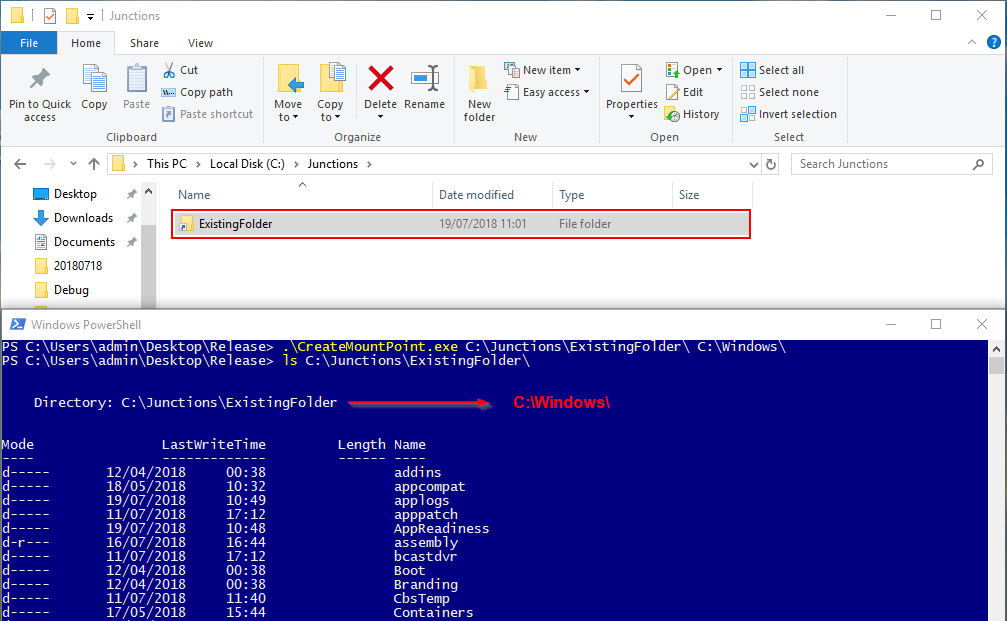This screenshot has height=621, width=1007.
Task: Click the History icon in Open group
Action: point(692,114)
